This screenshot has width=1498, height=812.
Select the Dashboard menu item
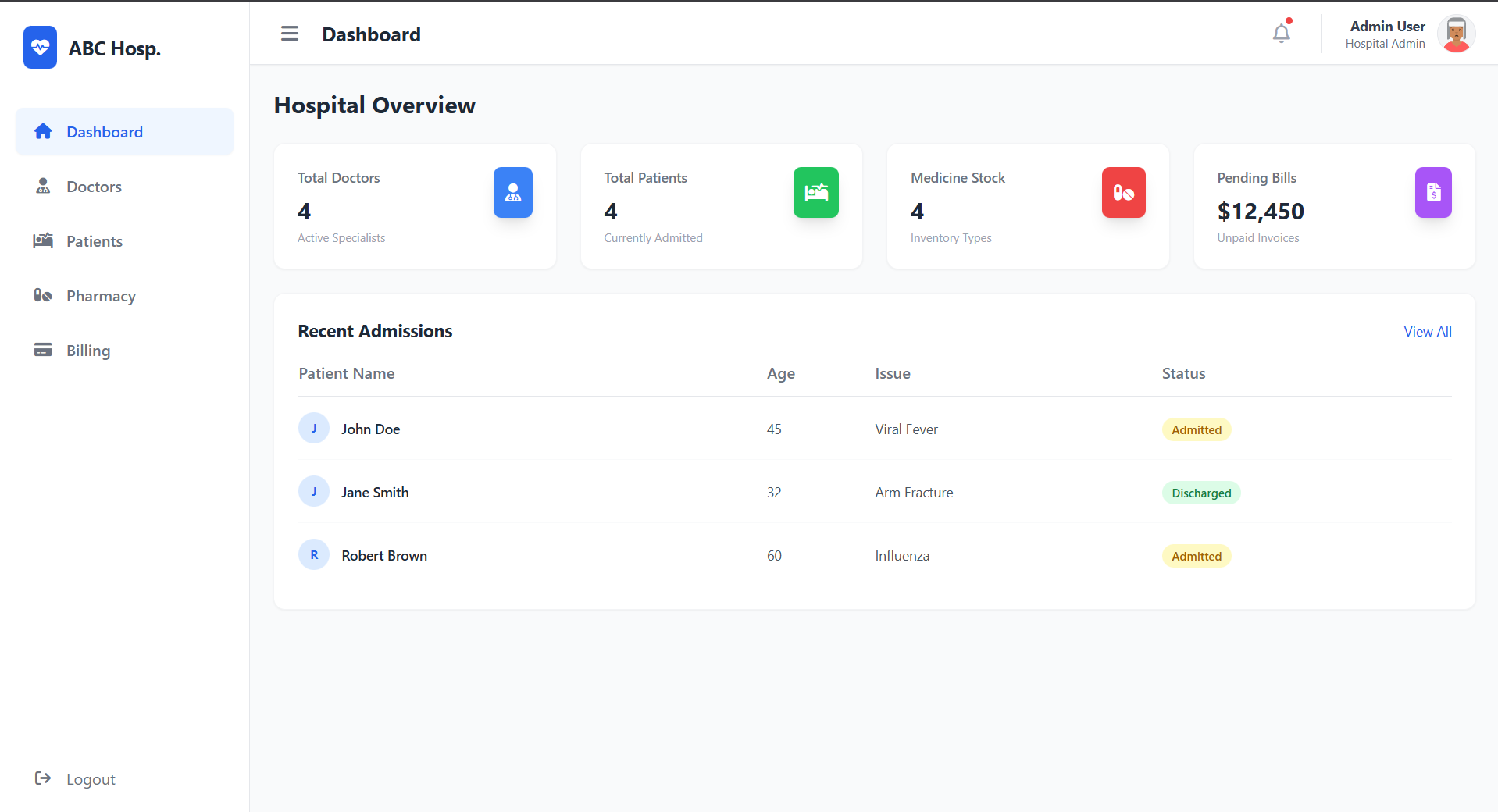click(x=105, y=131)
